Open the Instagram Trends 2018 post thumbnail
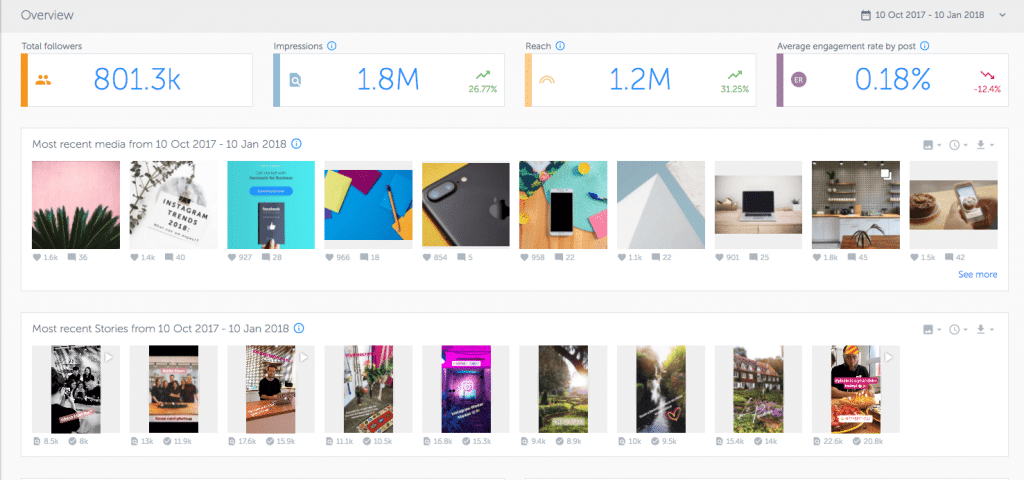This screenshot has width=1024, height=480. (173, 205)
